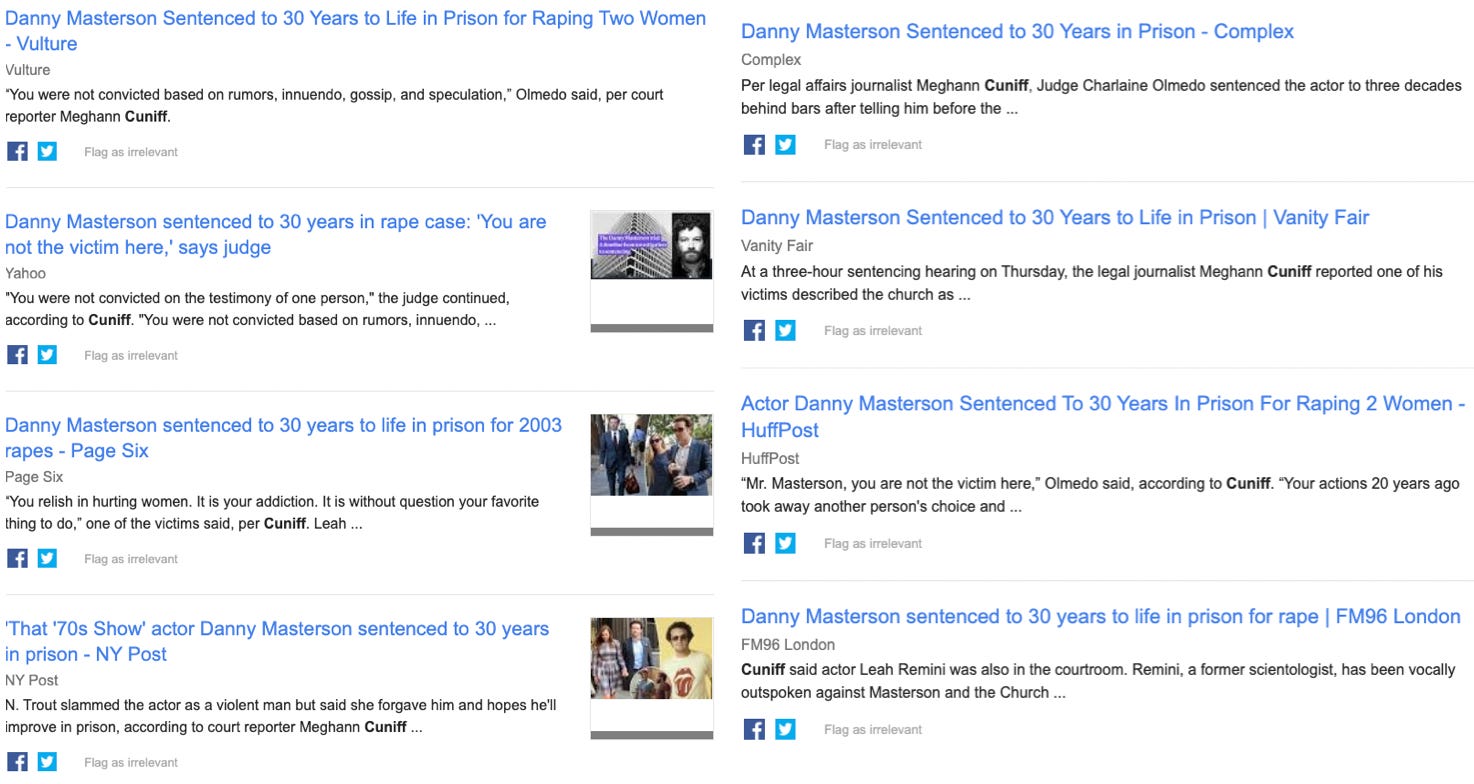Screen dimensions: 1474x784
Task: Open the Page Six headline about 2003 rapes
Action: (x=283, y=438)
